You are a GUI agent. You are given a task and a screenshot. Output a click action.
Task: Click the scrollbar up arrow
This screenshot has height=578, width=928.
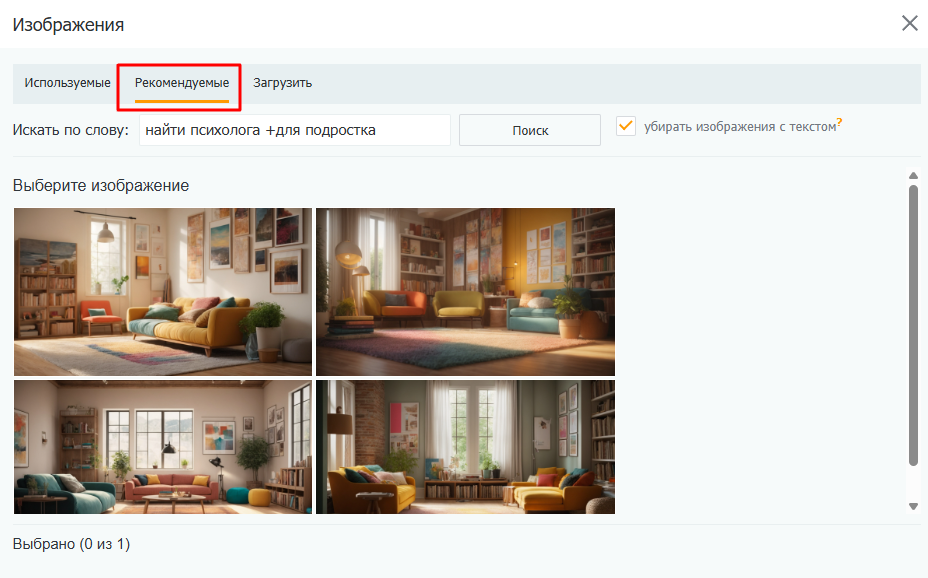point(913,176)
